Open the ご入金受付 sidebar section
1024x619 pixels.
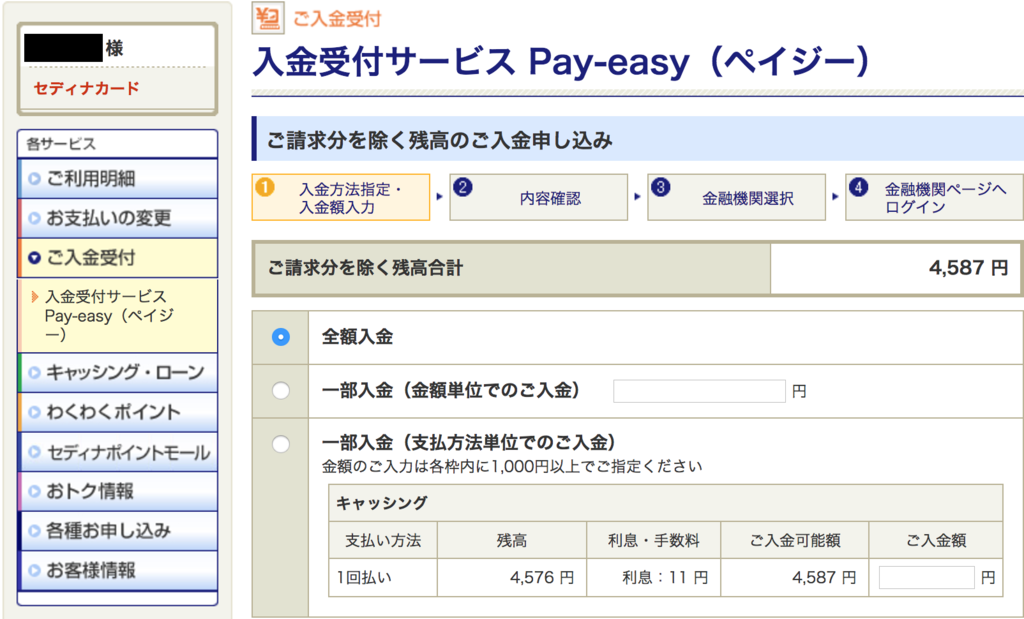click(x=118, y=258)
